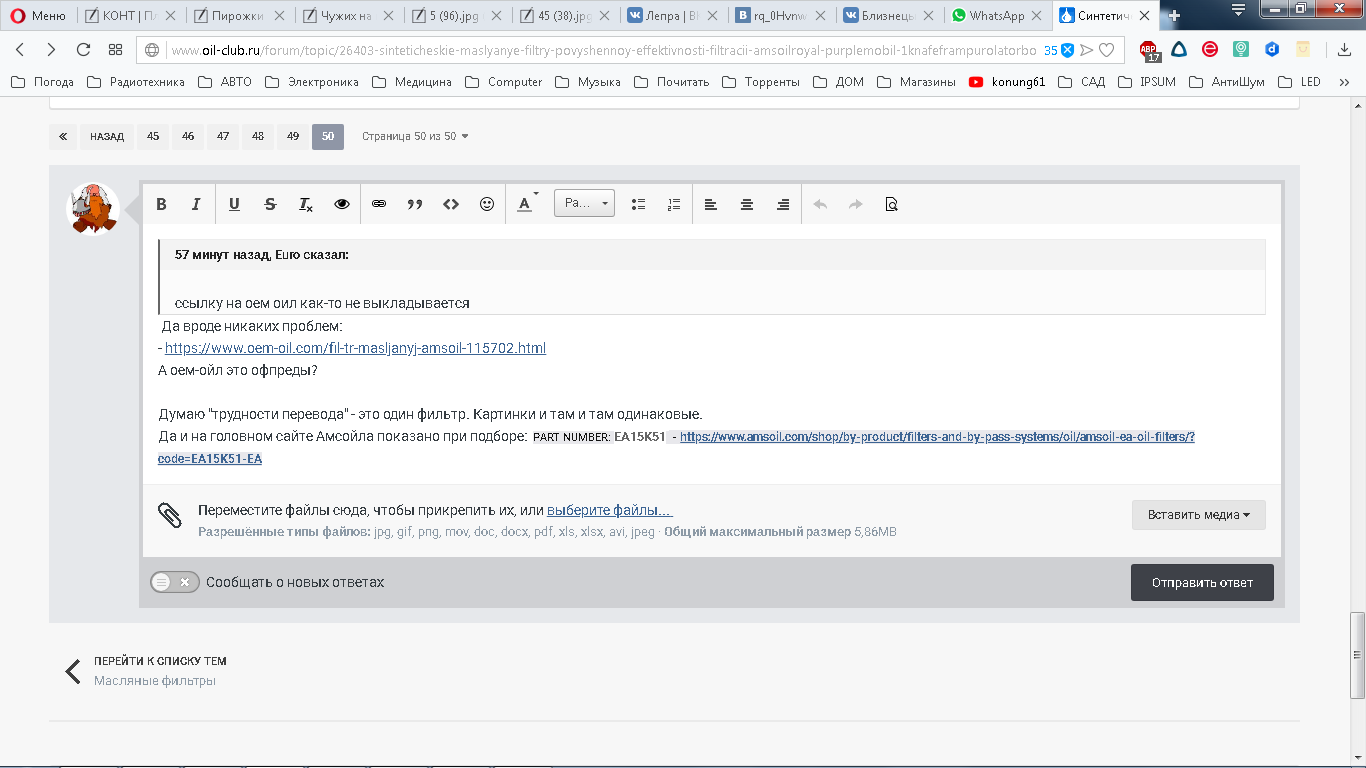Viewport: 1366px width, 768px height.
Task: Click the user avatar thumbnail
Action: click(93, 210)
